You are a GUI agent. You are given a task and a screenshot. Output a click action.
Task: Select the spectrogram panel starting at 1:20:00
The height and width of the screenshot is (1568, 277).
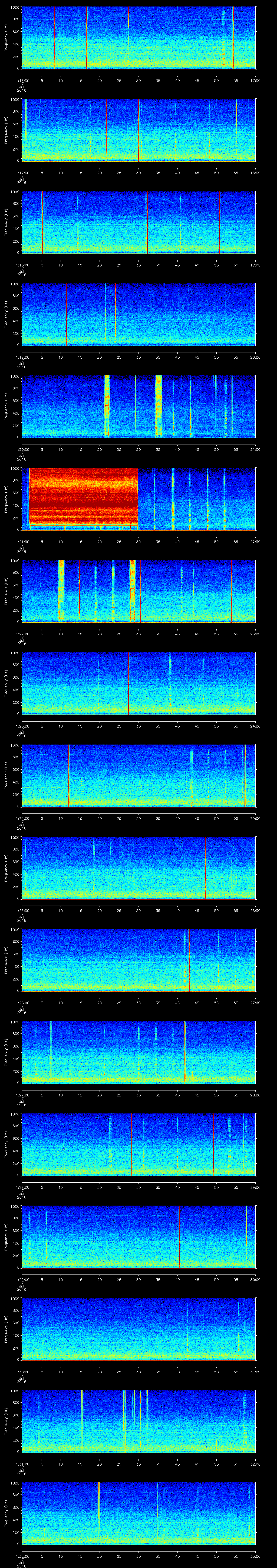tap(138, 407)
